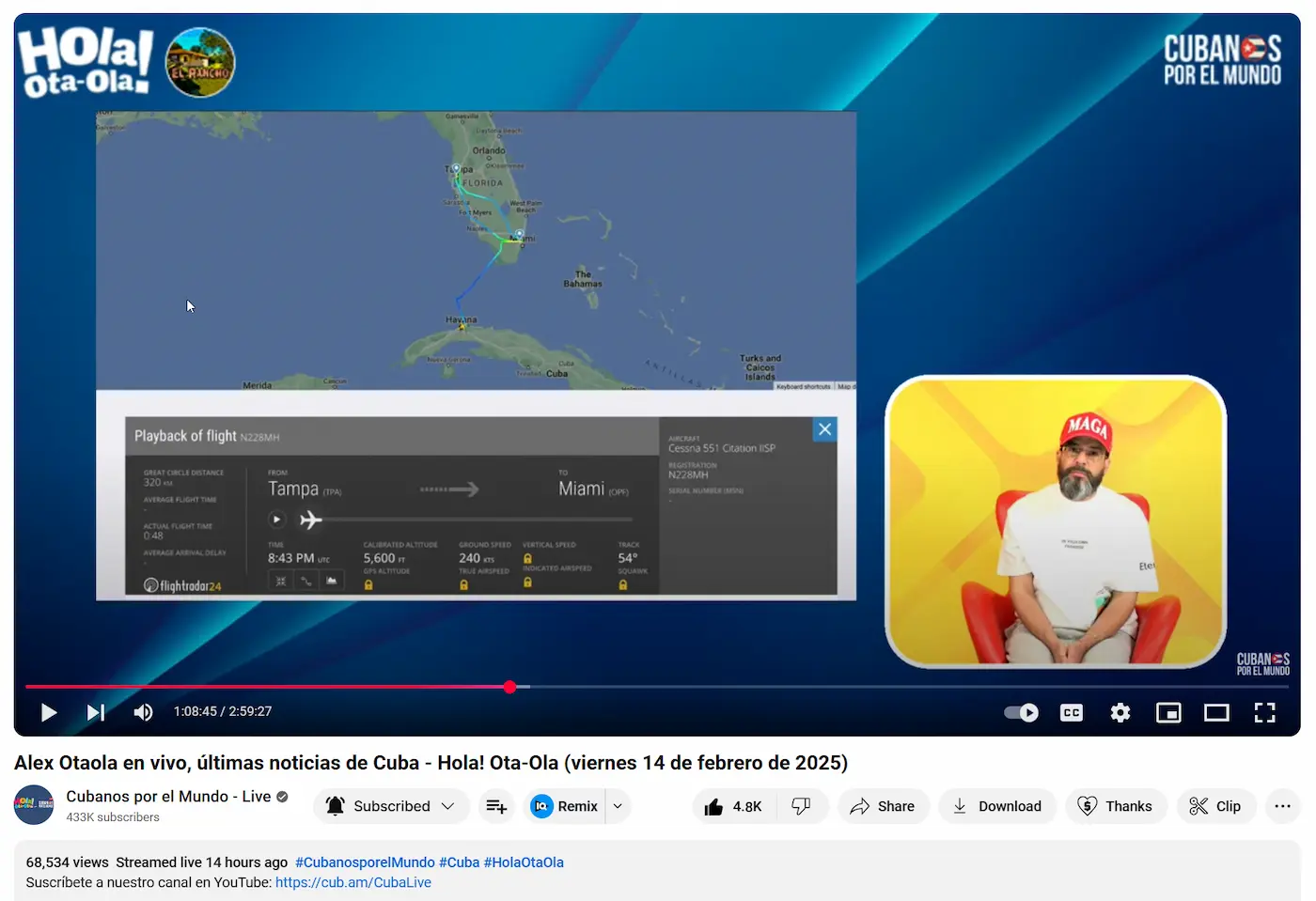The height and width of the screenshot is (901, 1316).
Task: Click the Save to playlist icon
Action: pyautogui.click(x=496, y=806)
